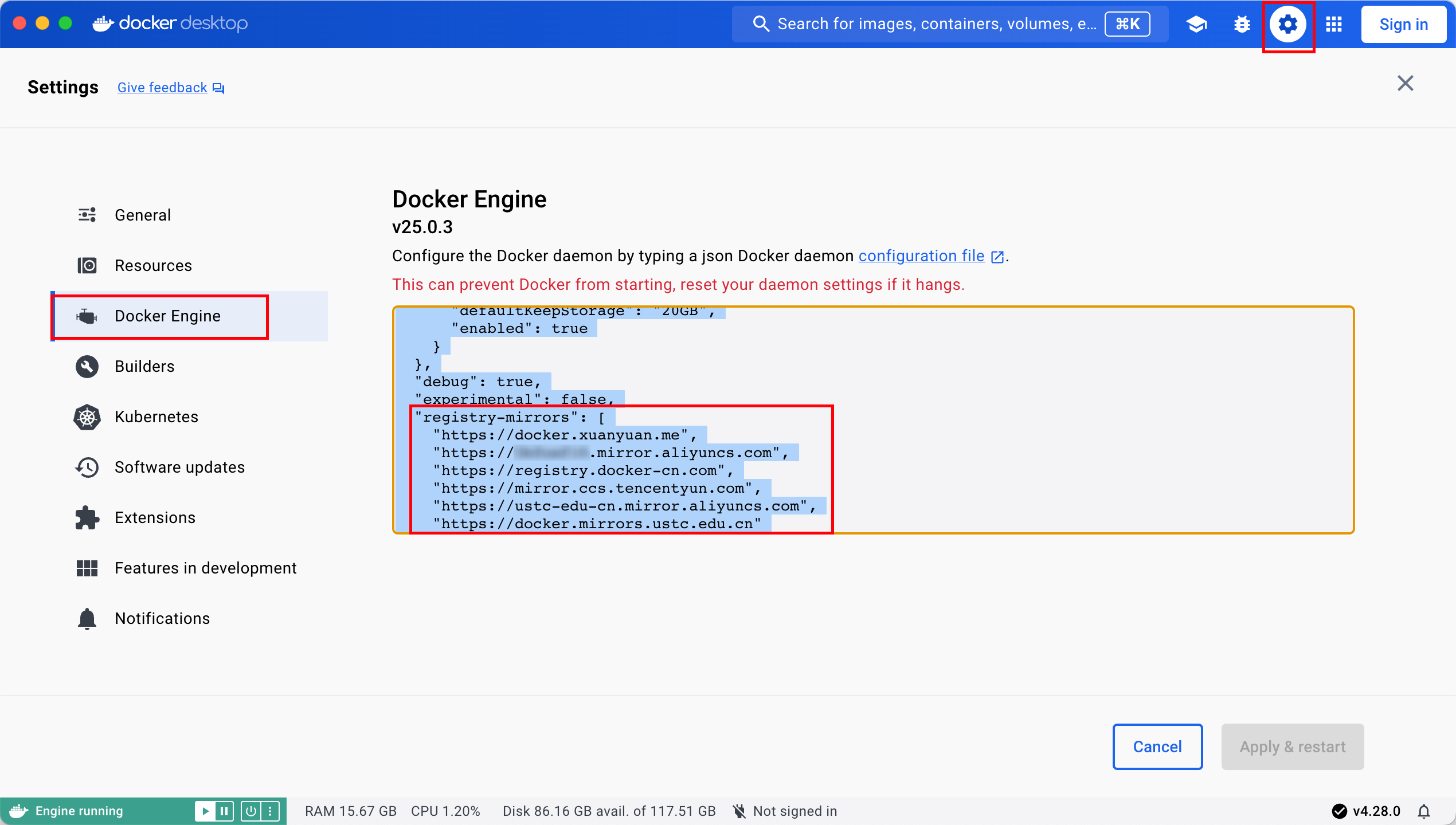Click the not signed in icon
1456x825 pixels.
tap(739, 811)
